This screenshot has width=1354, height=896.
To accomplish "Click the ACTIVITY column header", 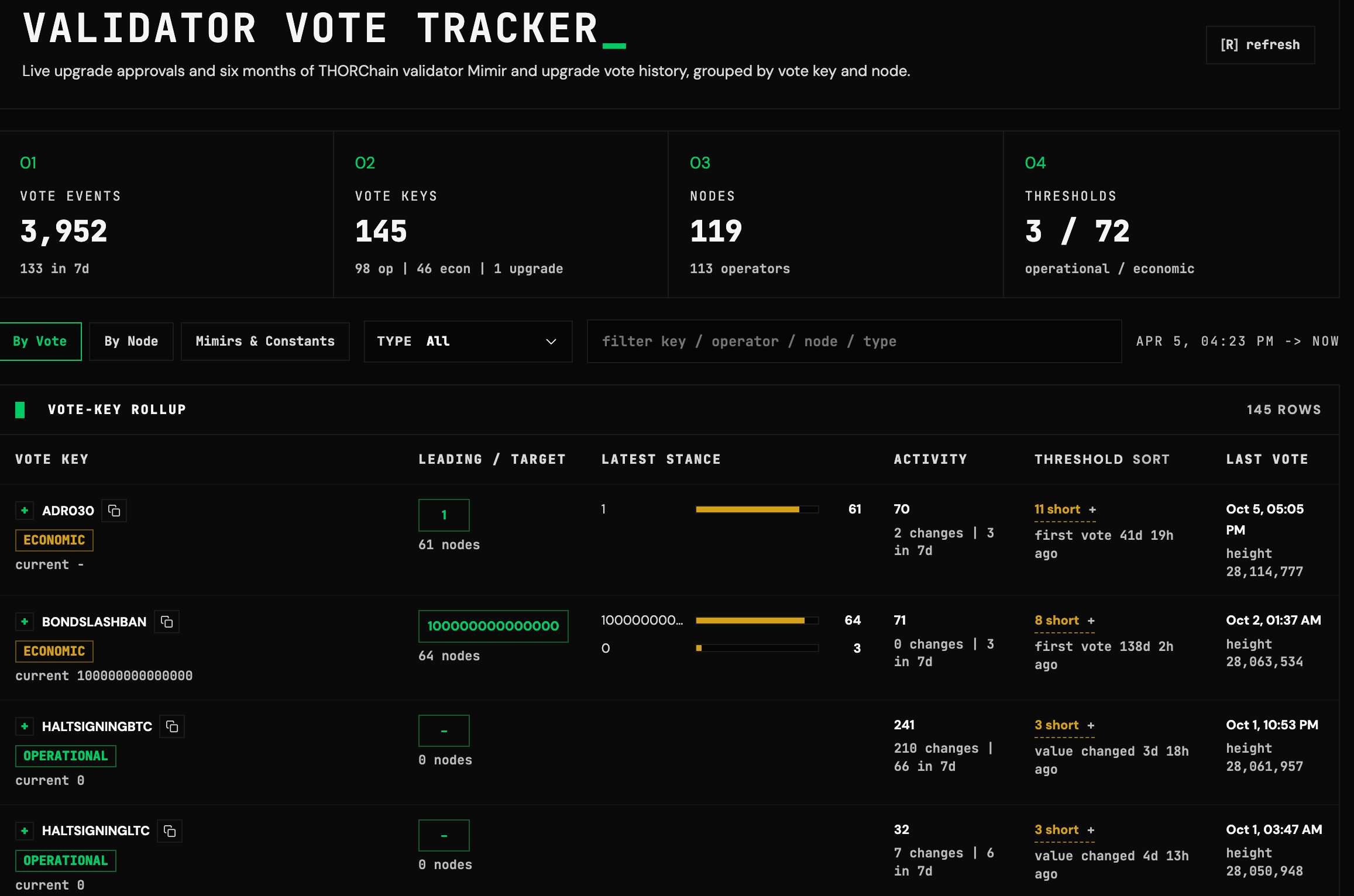I will 930,460.
